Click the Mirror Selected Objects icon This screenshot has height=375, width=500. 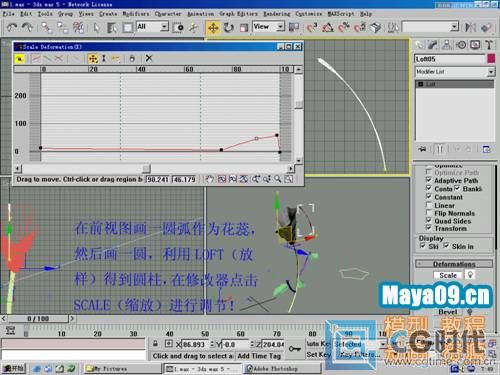click(x=470, y=27)
